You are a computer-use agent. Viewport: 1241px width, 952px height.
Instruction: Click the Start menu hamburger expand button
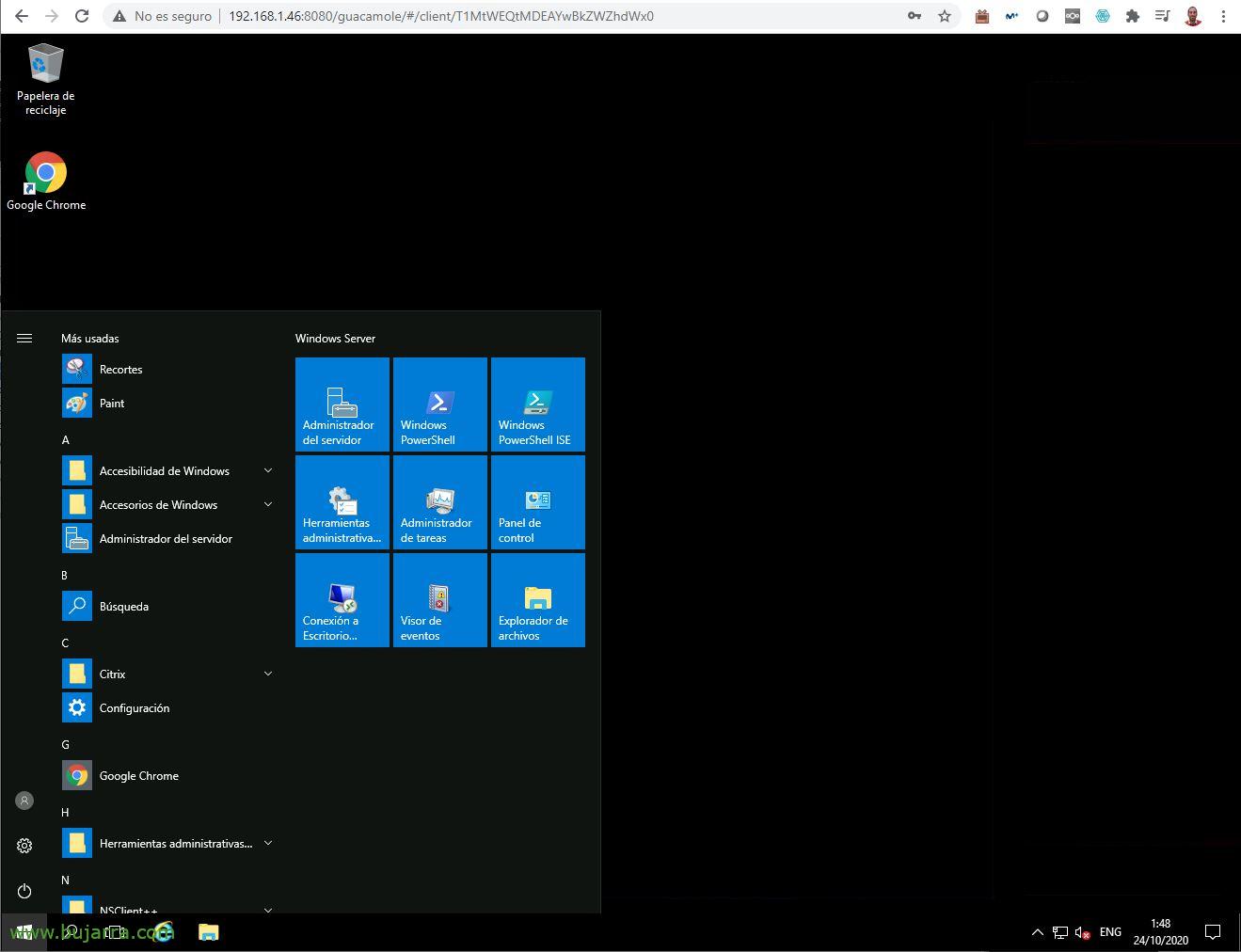coord(24,338)
